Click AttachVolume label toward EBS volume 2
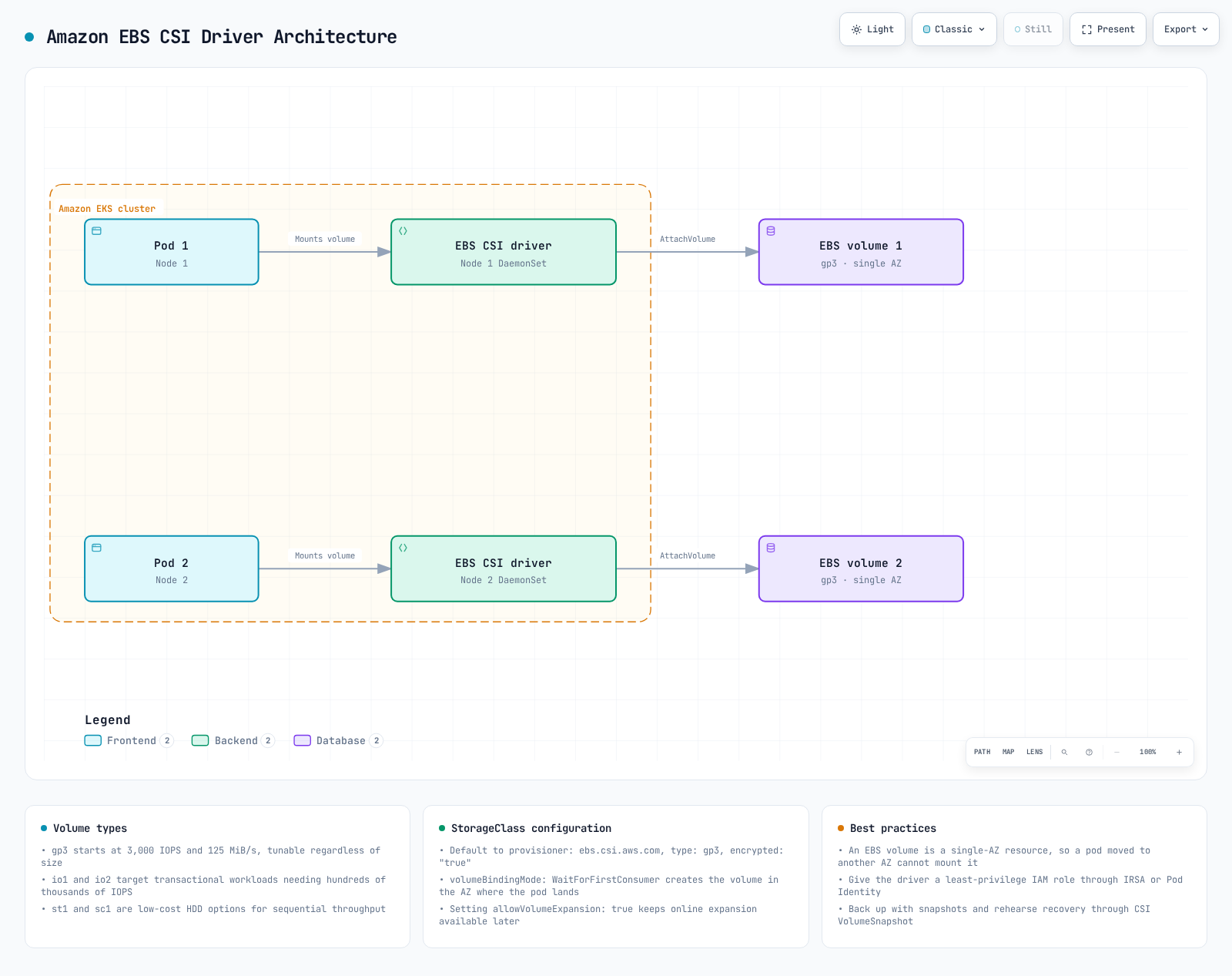Screen dimensions: 1232x976 (688, 555)
